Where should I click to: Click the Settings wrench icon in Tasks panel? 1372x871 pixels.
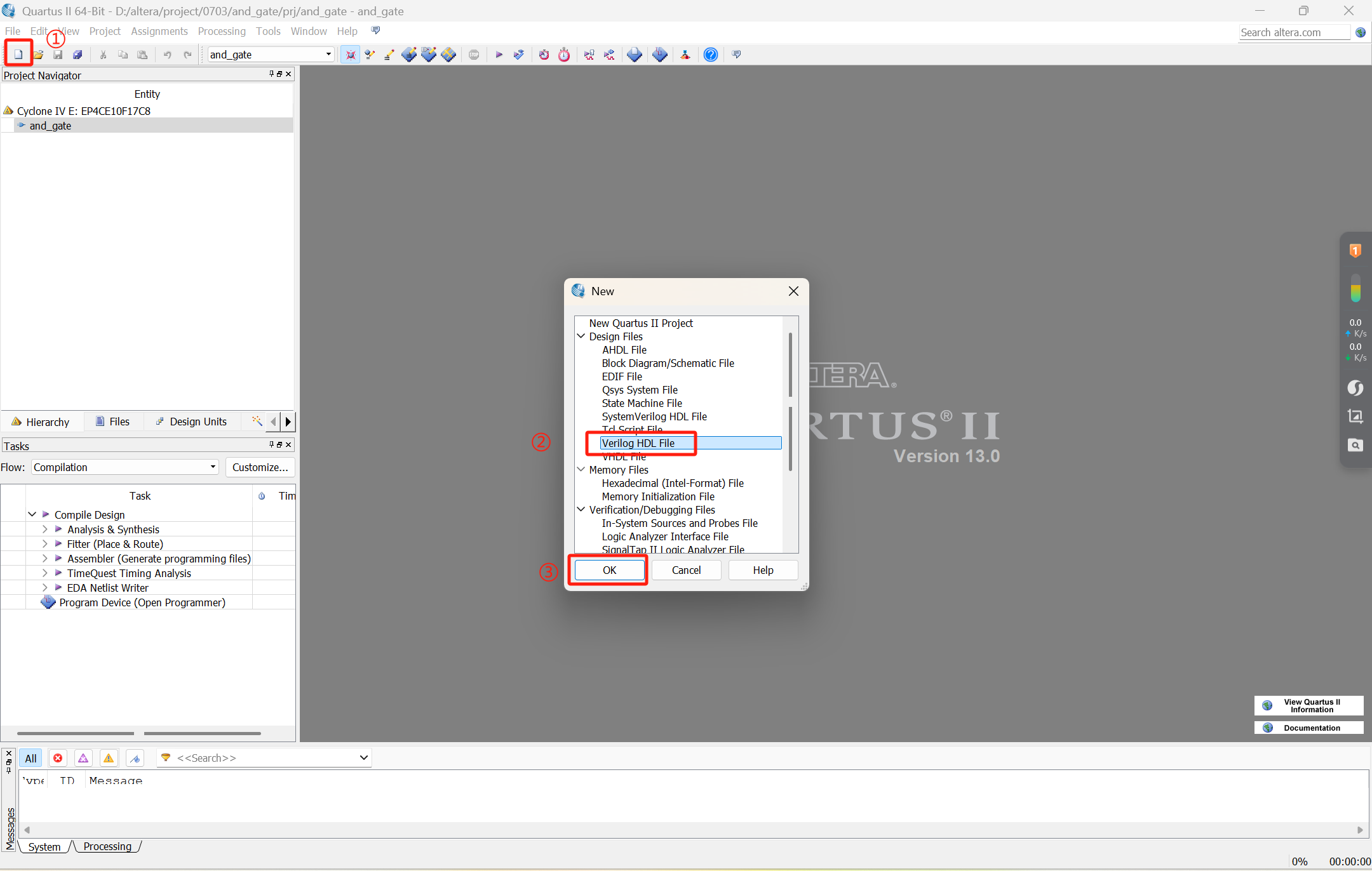tap(257, 421)
